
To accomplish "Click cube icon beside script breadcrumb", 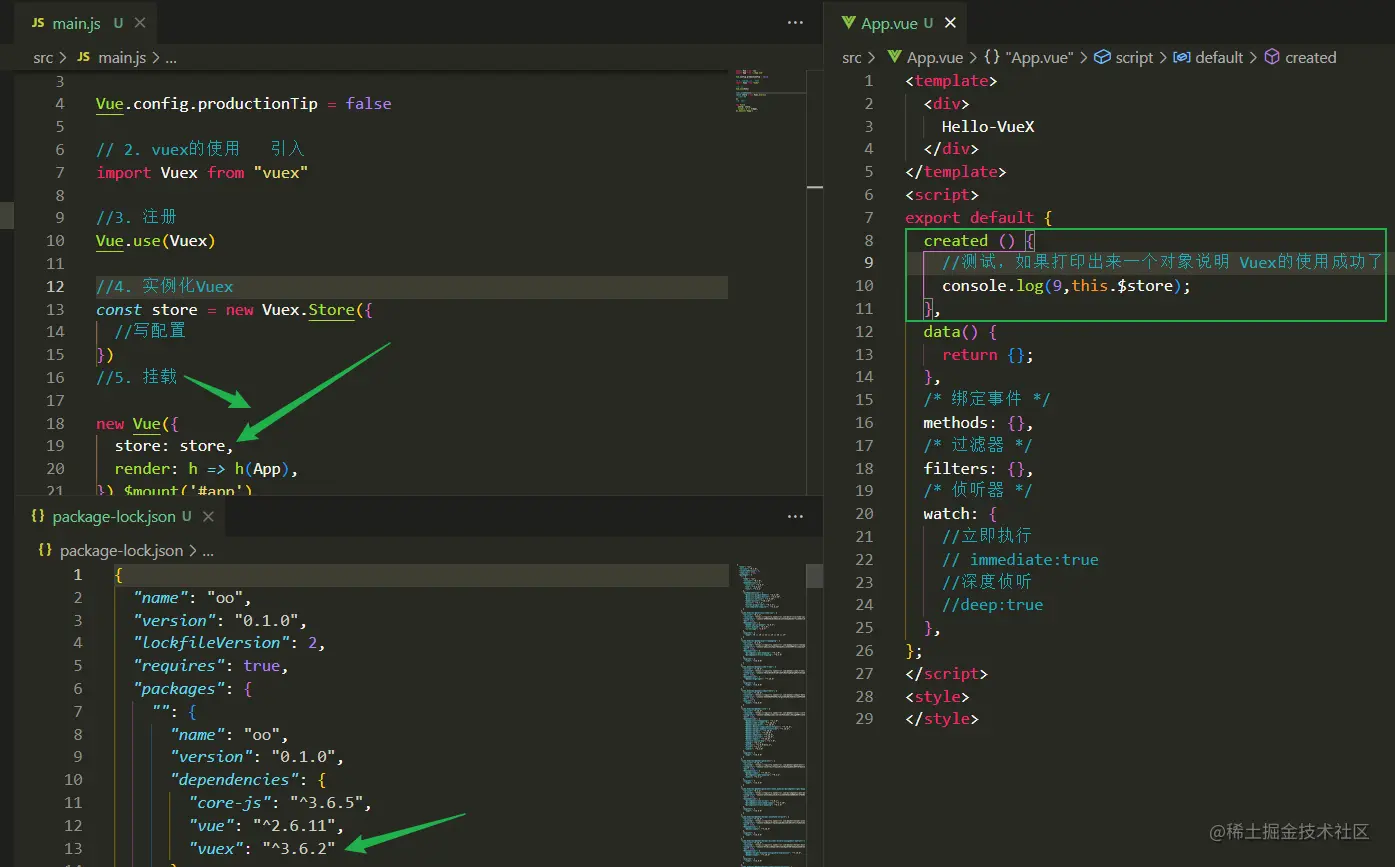I will [x=1102, y=58].
